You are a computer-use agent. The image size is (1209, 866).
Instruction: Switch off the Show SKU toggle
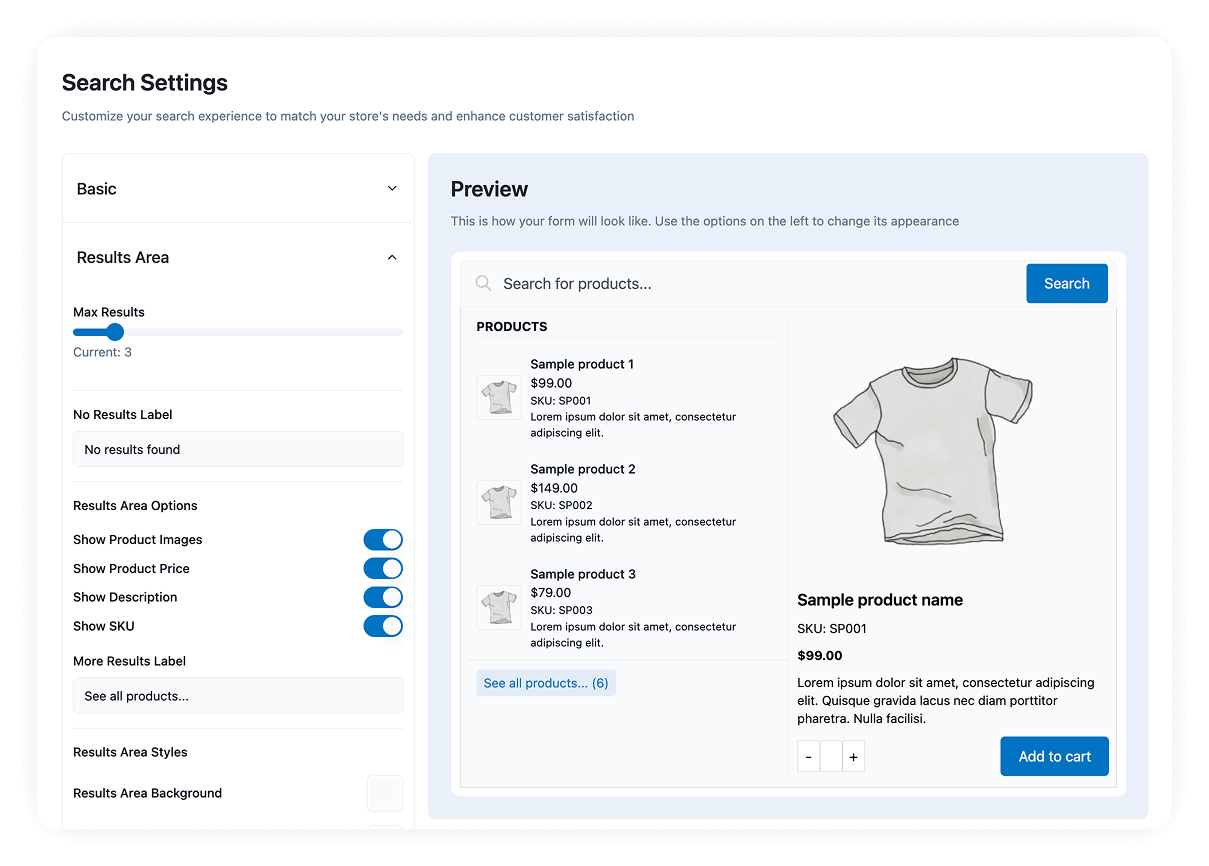pyautogui.click(x=382, y=627)
